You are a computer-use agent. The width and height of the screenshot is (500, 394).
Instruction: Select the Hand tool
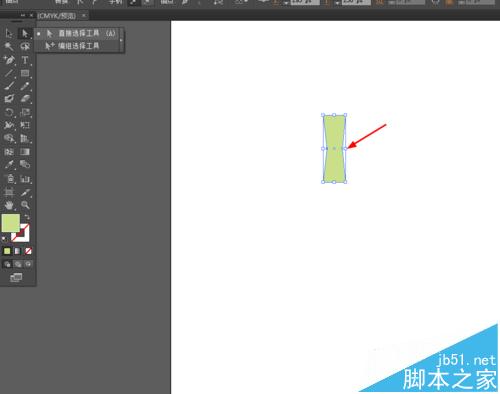(x=9, y=205)
